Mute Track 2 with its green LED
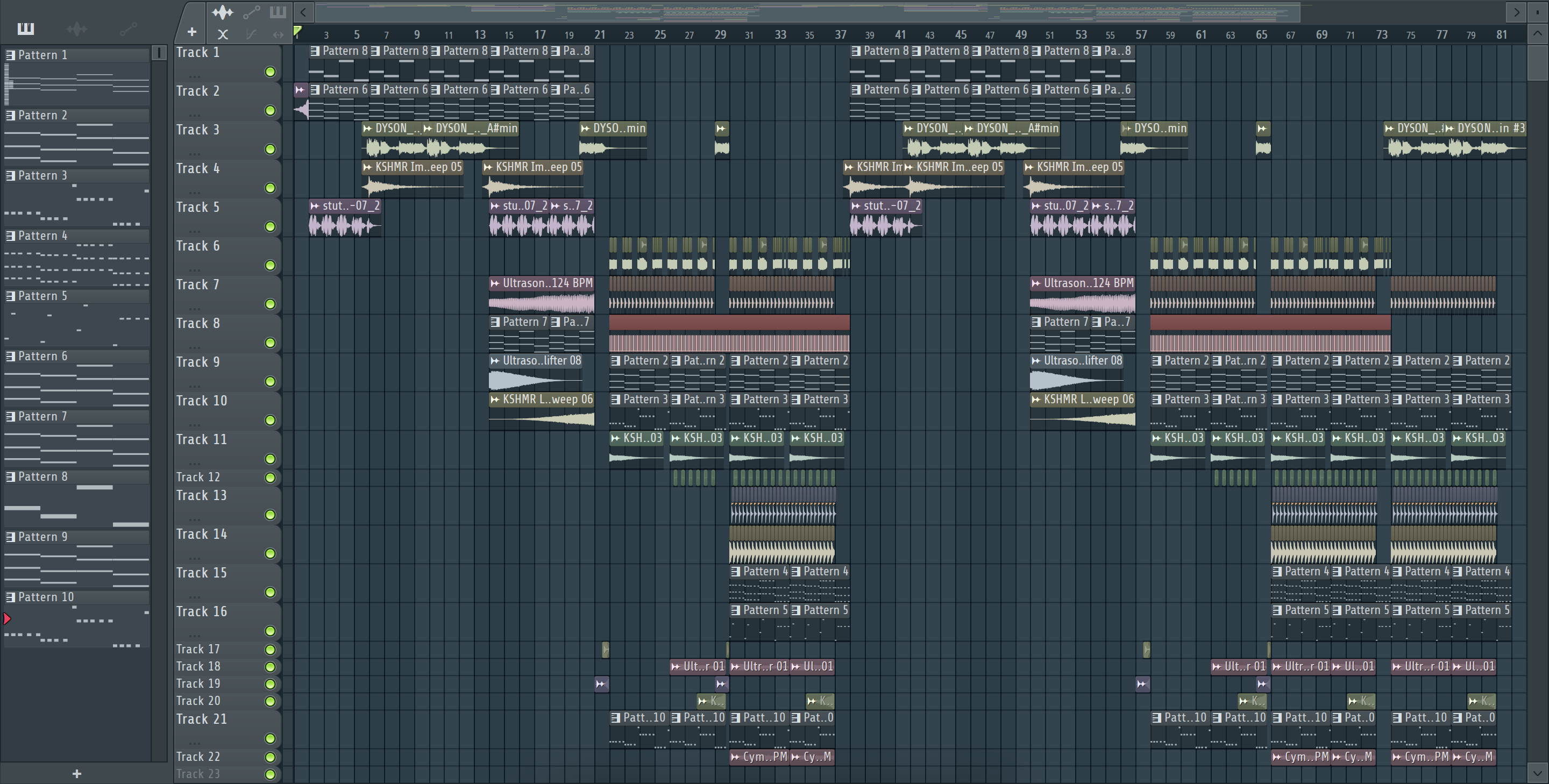Image resolution: width=1549 pixels, height=784 pixels. click(x=271, y=111)
